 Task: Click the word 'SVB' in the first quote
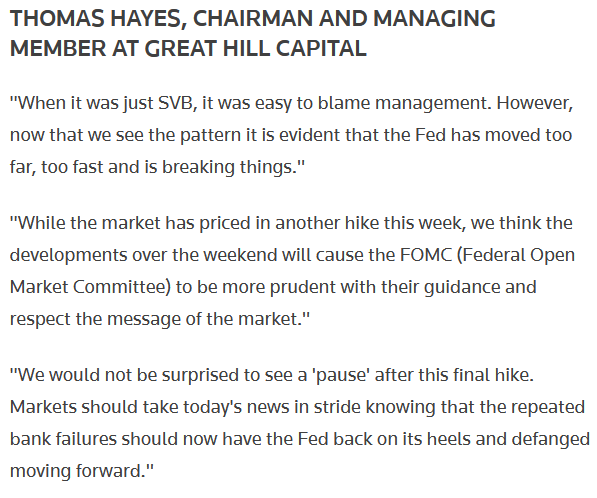(x=175, y=103)
